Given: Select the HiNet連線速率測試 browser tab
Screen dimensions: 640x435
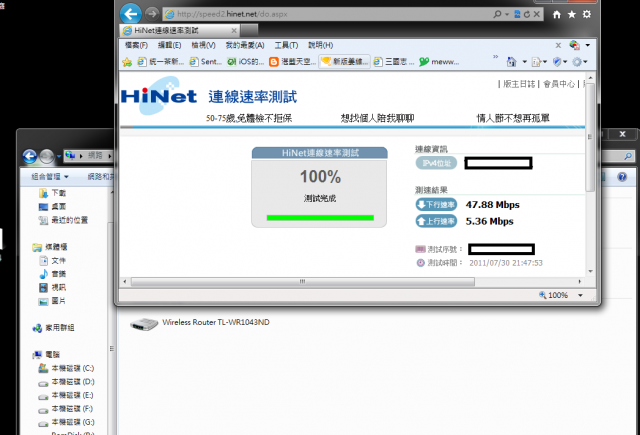Looking at the screenshot, I should (180, 31).
